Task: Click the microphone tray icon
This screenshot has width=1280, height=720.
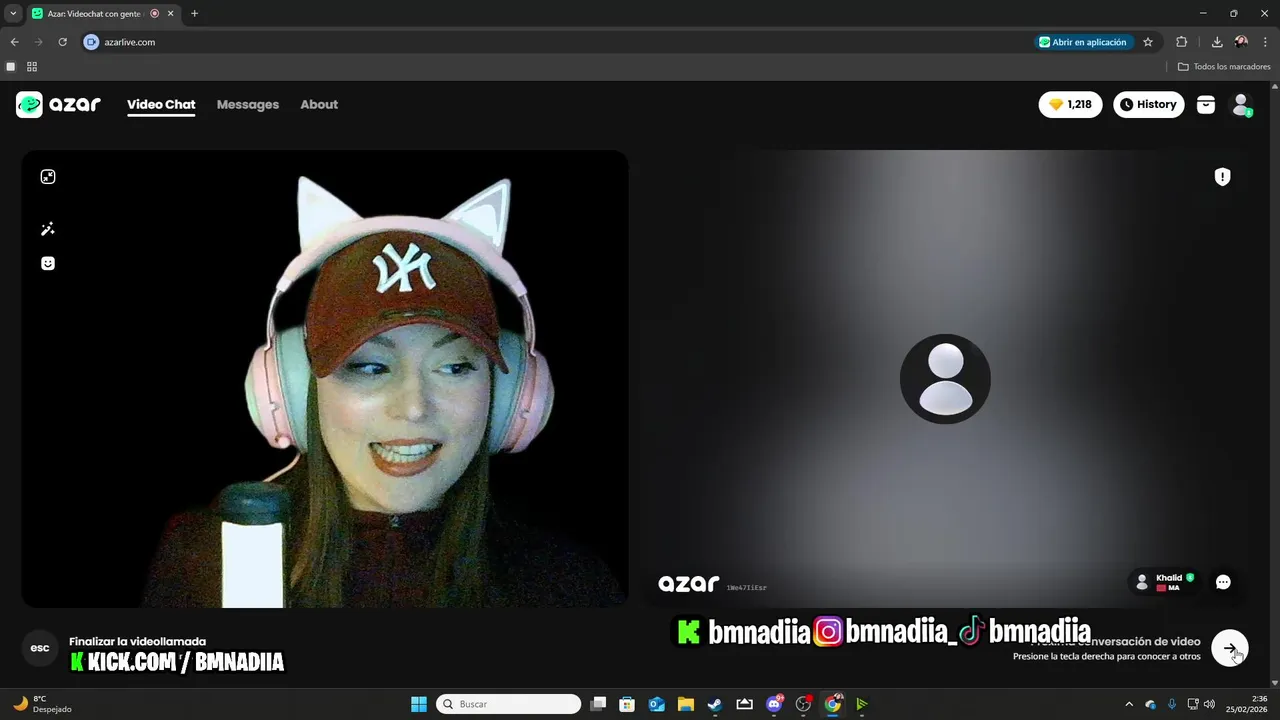Action: (x=1172, y=704)
